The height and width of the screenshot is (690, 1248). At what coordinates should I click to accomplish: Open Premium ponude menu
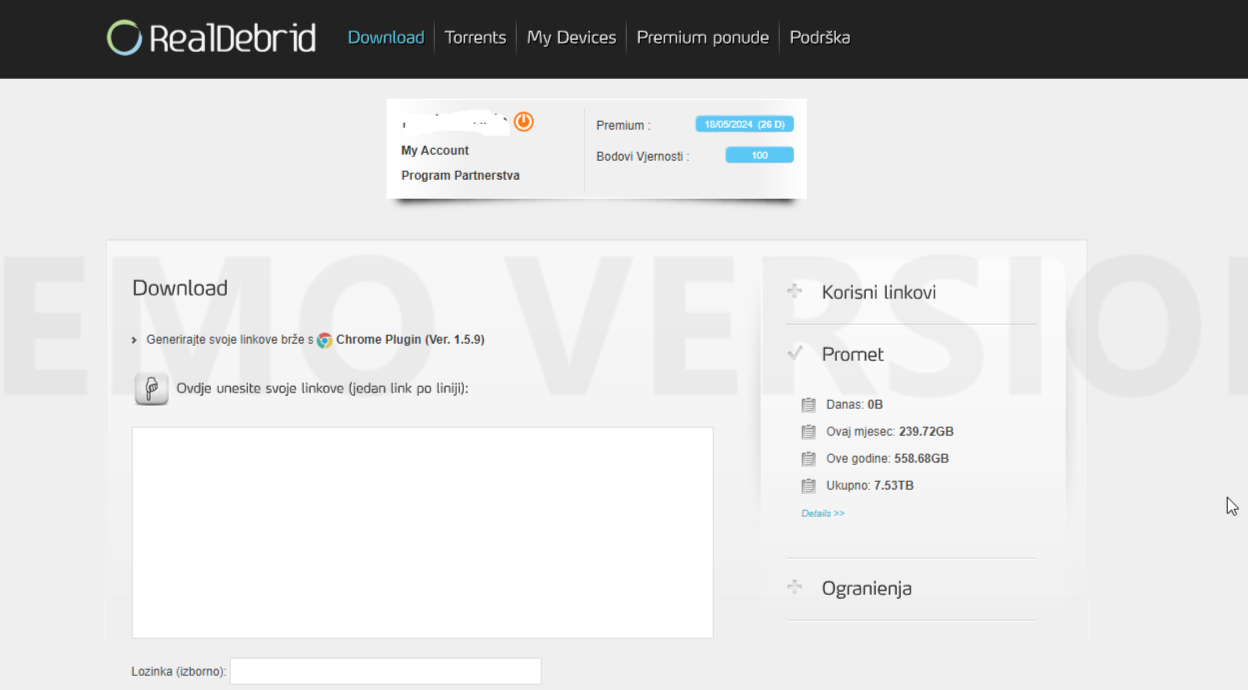[703, 38]
